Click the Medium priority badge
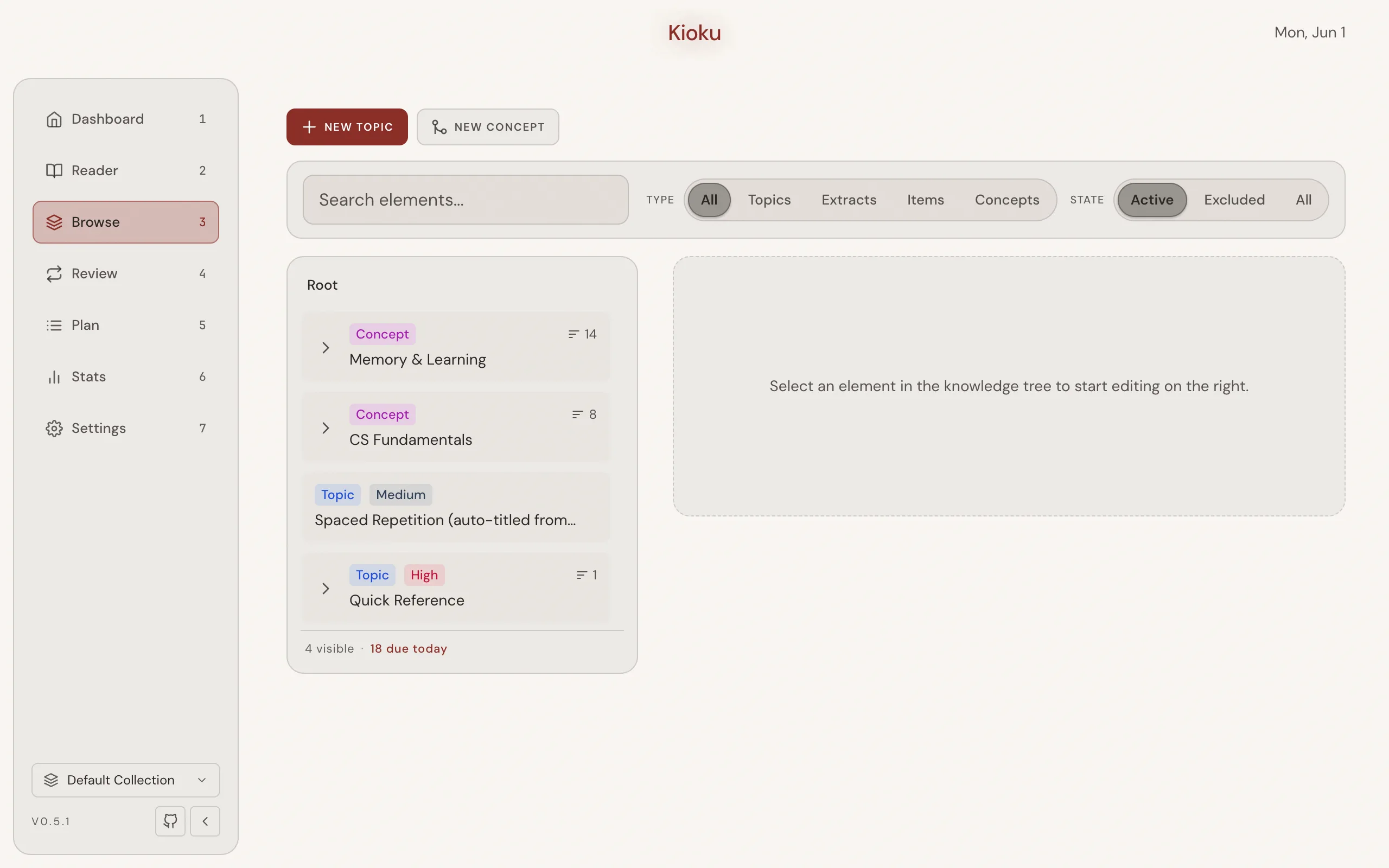Image resolution: width=1389 pixels, height=868 pixels. point(400,495)
